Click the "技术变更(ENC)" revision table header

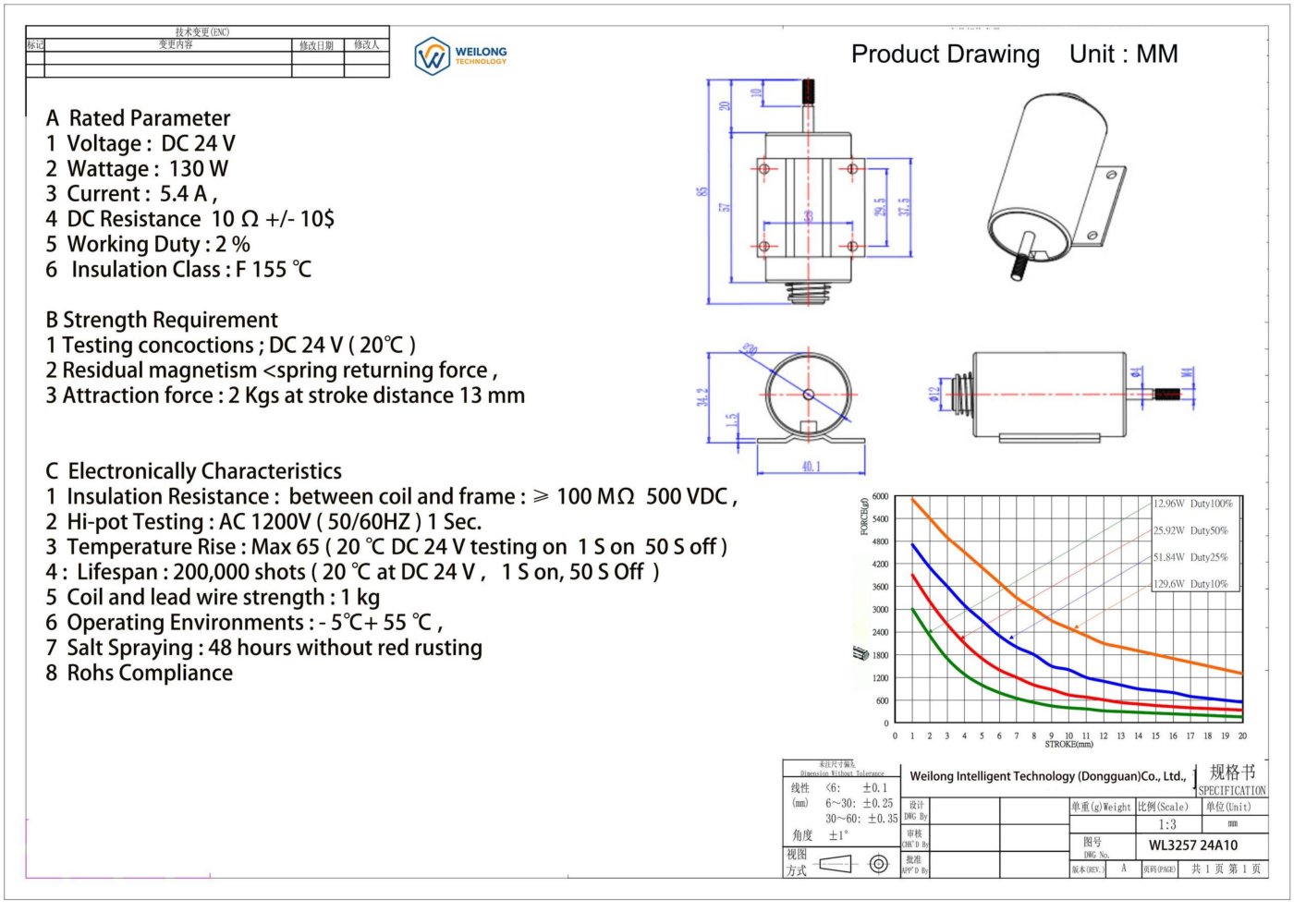click(x=201, y=32)
